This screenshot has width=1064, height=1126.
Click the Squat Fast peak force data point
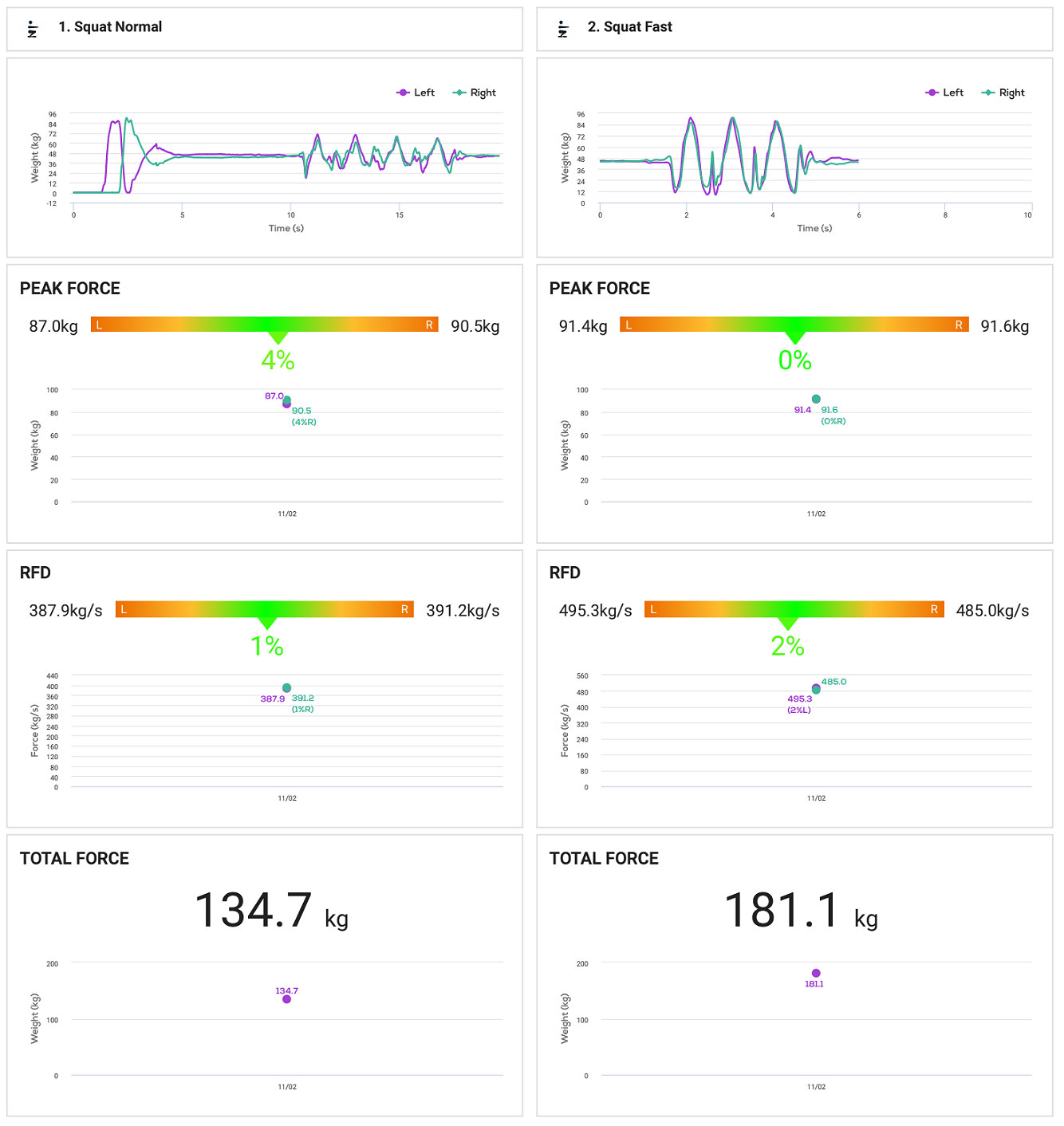click(816, 399)
